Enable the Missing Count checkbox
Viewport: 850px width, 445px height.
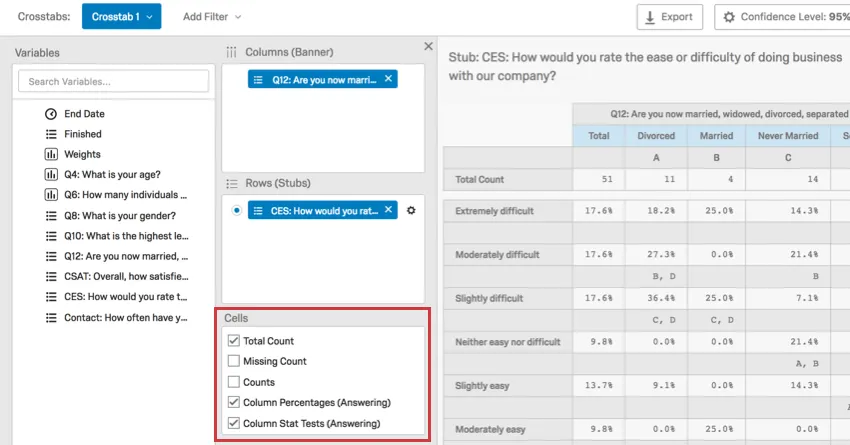234,361
